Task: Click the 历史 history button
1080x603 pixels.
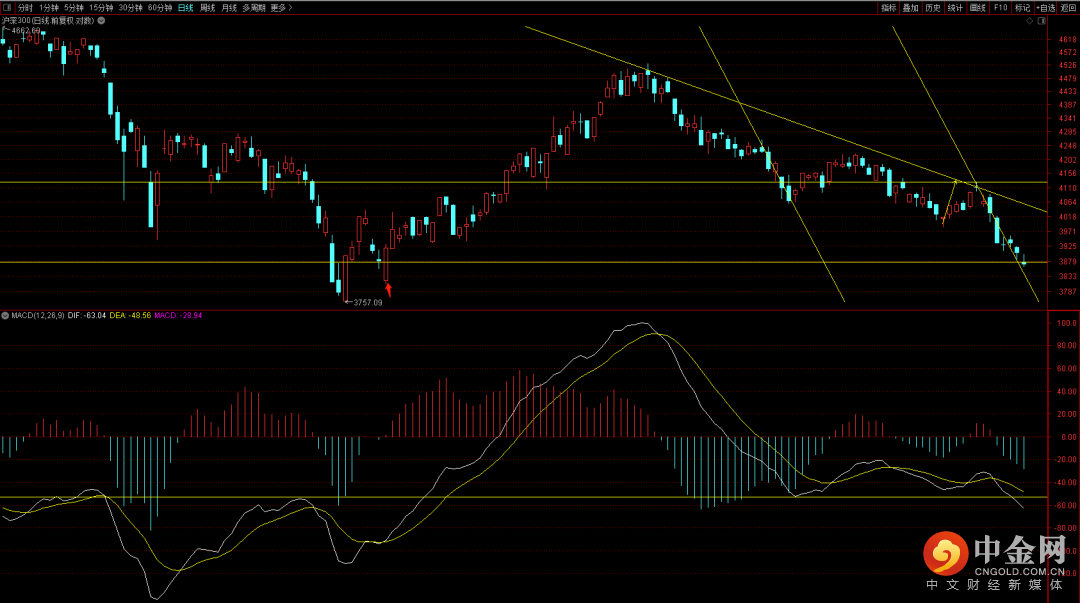Action: 932,7
